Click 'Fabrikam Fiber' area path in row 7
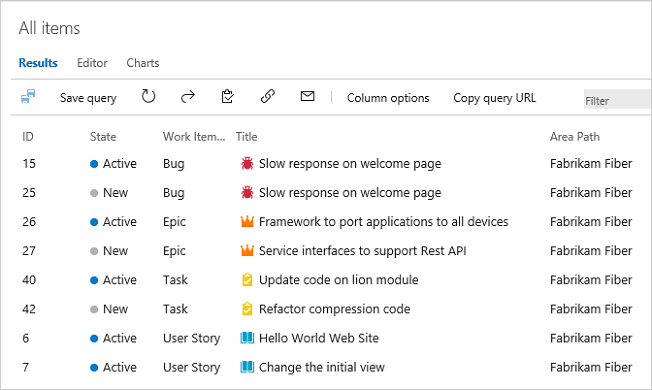 (591, 367)
